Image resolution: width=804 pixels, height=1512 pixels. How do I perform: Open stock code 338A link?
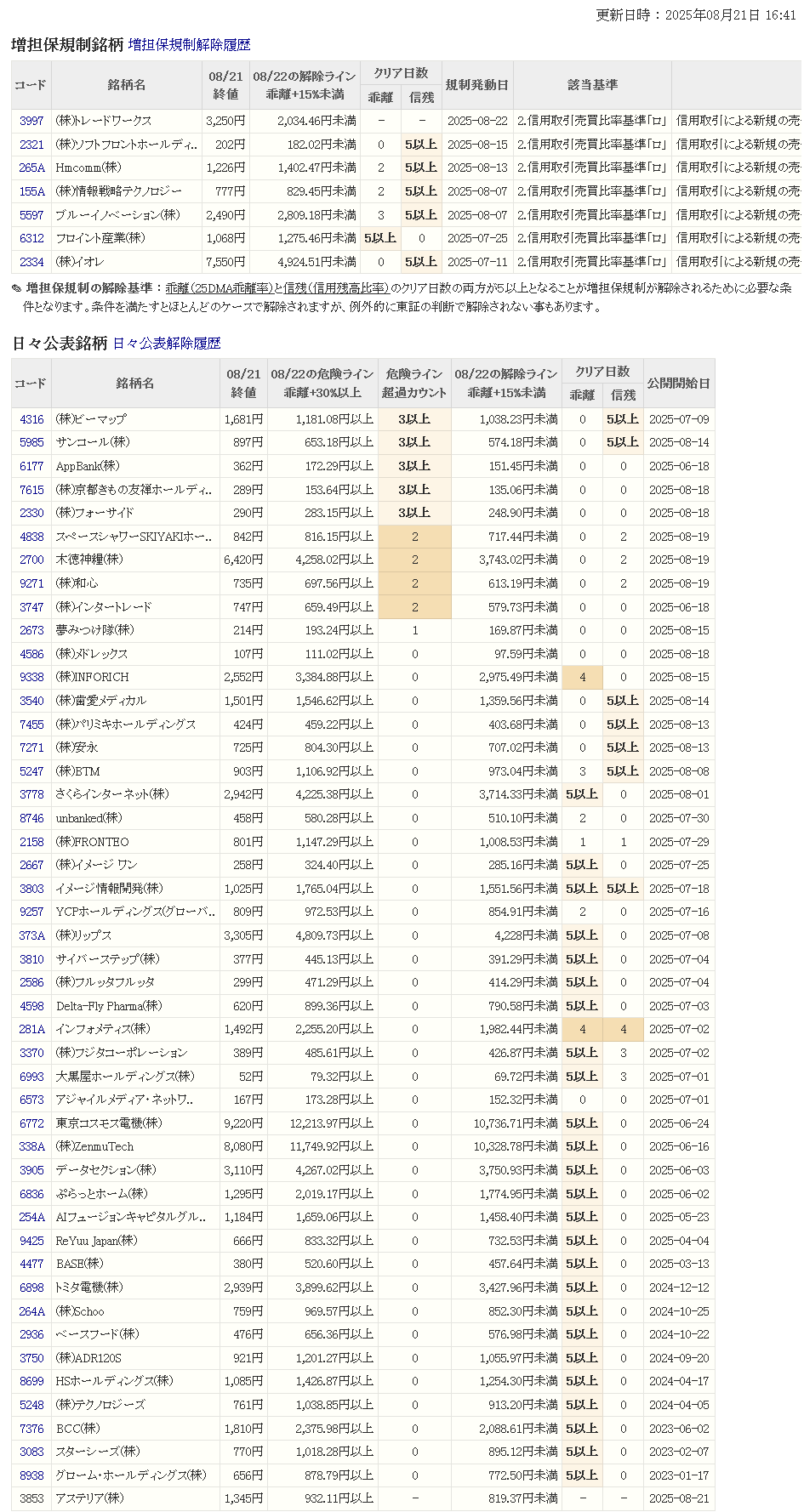tap(31, 1146)
